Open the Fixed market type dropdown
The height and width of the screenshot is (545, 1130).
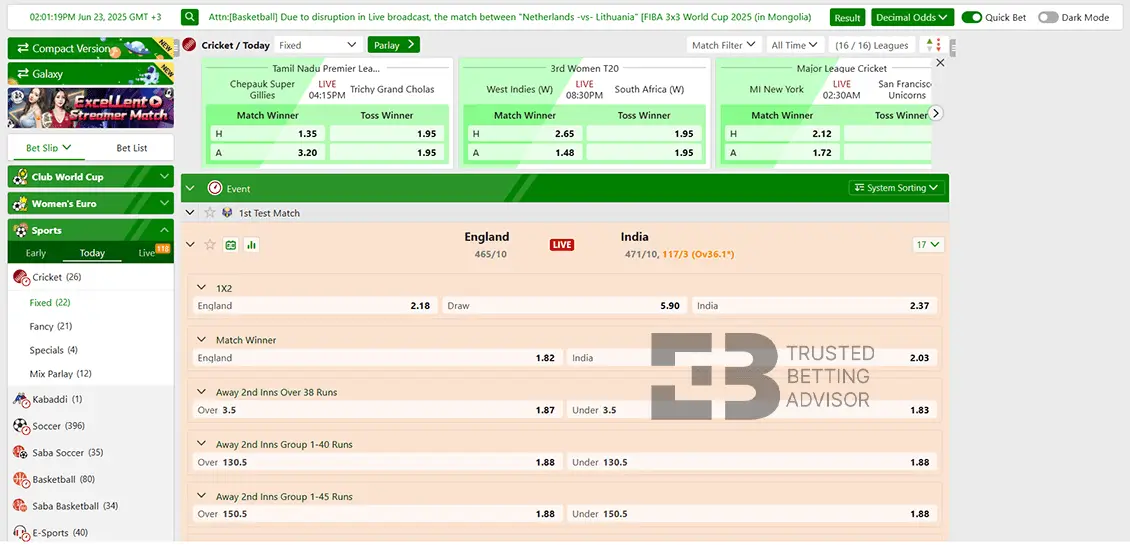click(318, 45)
